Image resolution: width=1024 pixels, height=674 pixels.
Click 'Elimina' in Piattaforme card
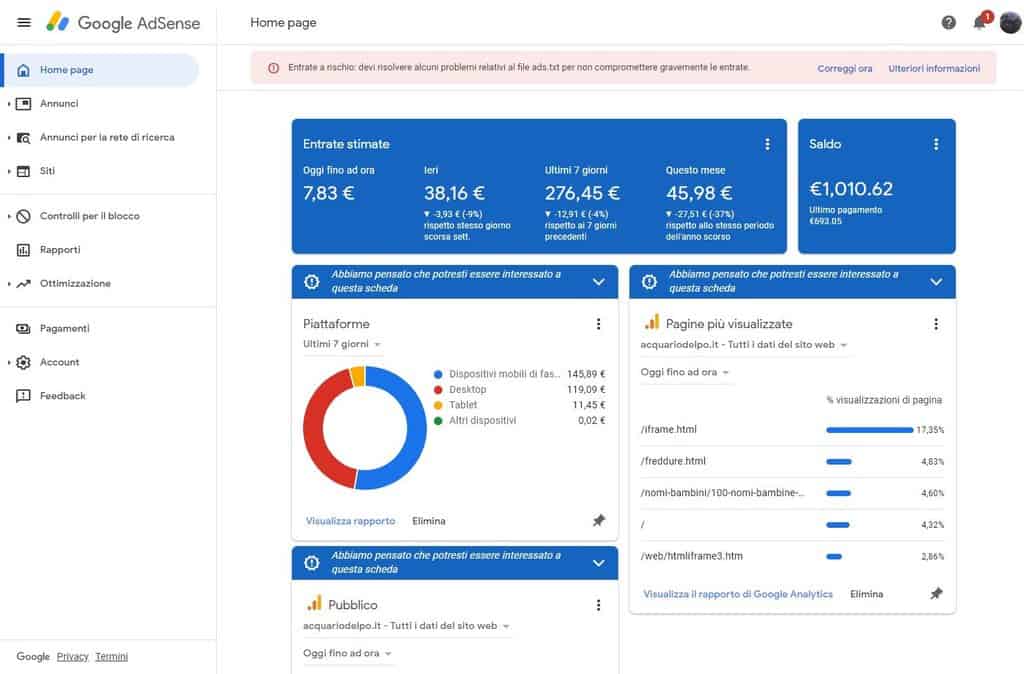coord(428,521)
